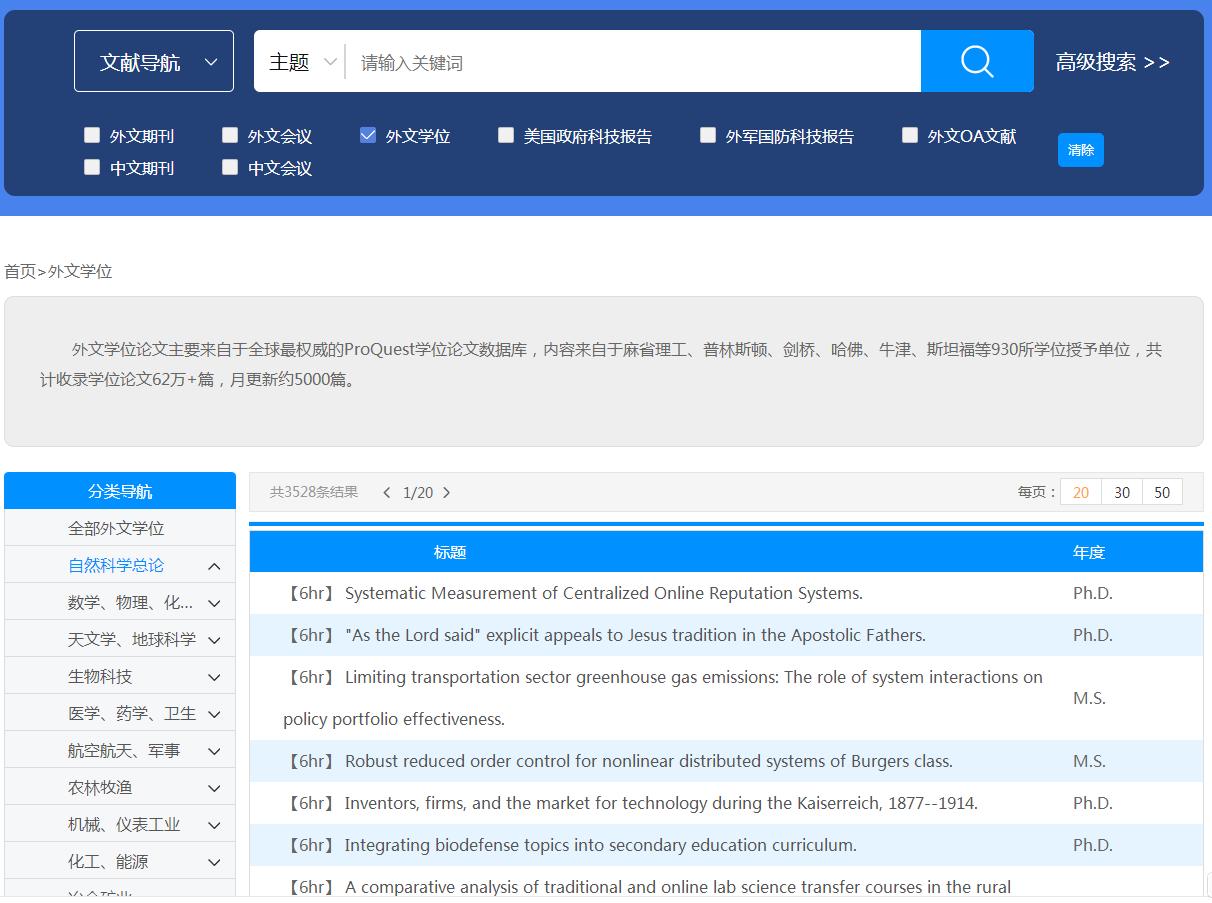Select 航空航天、军事 category label

point(124,750)
